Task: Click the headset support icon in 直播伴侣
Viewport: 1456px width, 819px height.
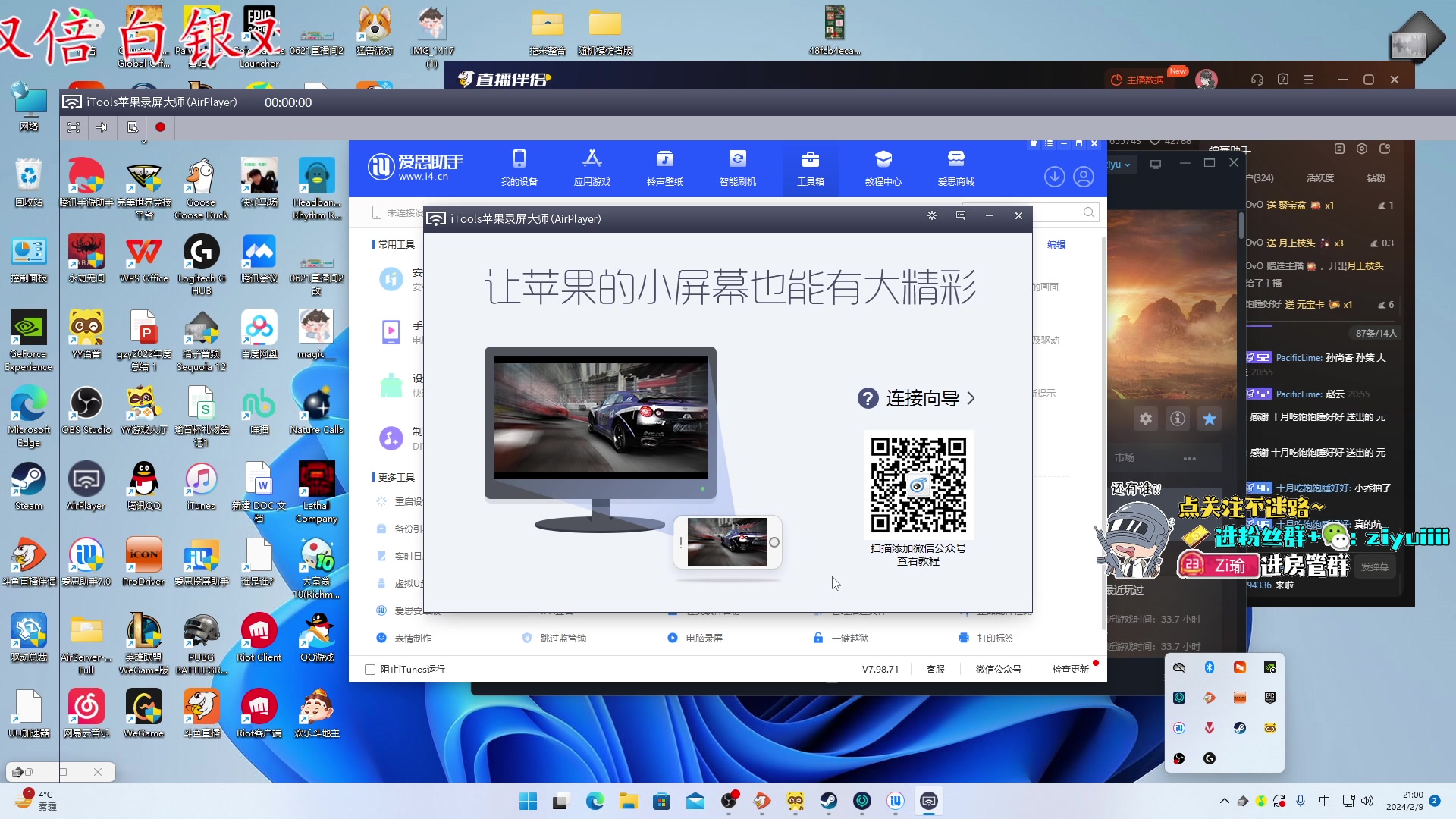Action: coord(1257,80)
